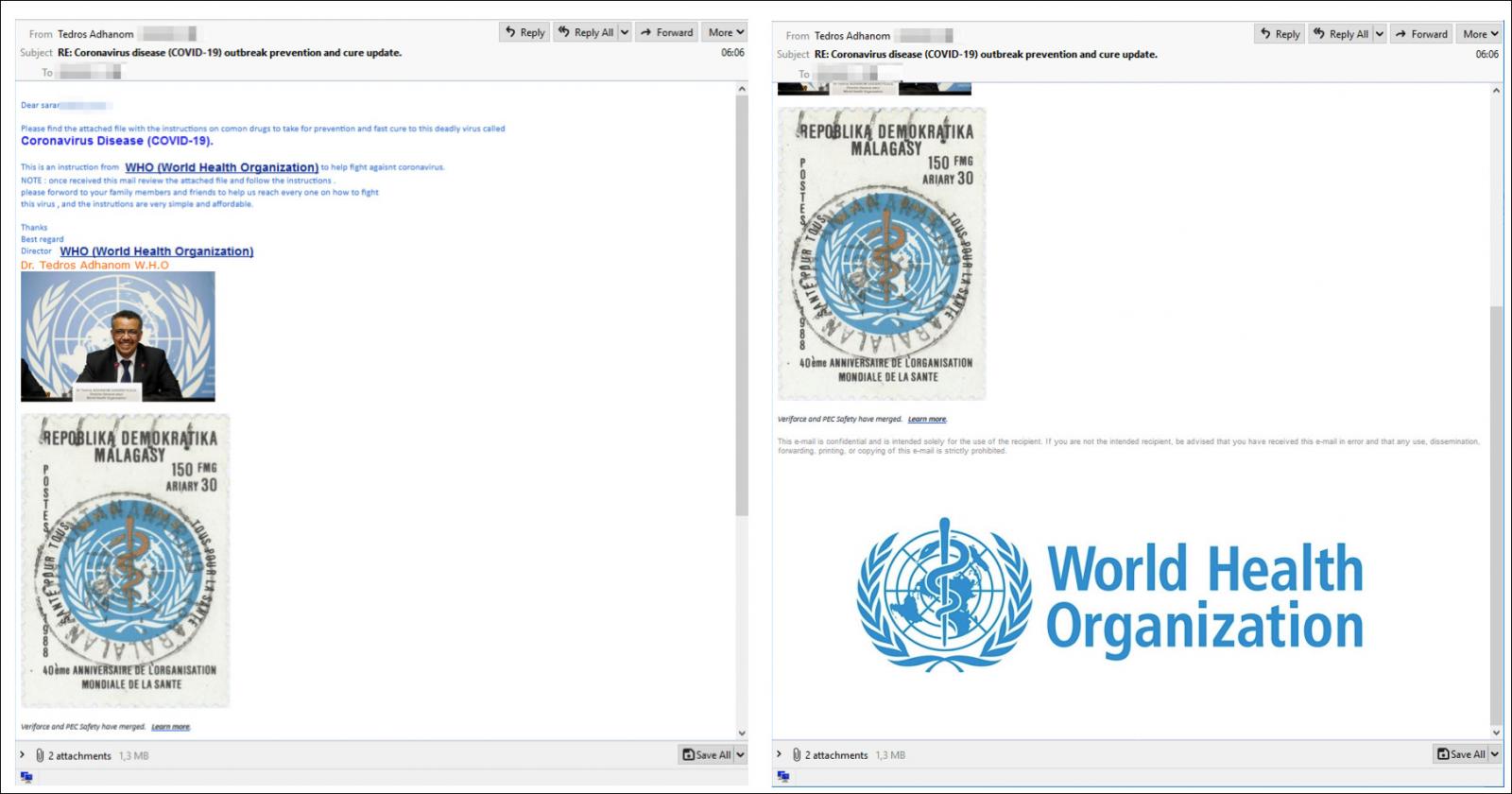Click Forward button in left email window
This screenshot has height=794, width=1512.
[666, 32]
